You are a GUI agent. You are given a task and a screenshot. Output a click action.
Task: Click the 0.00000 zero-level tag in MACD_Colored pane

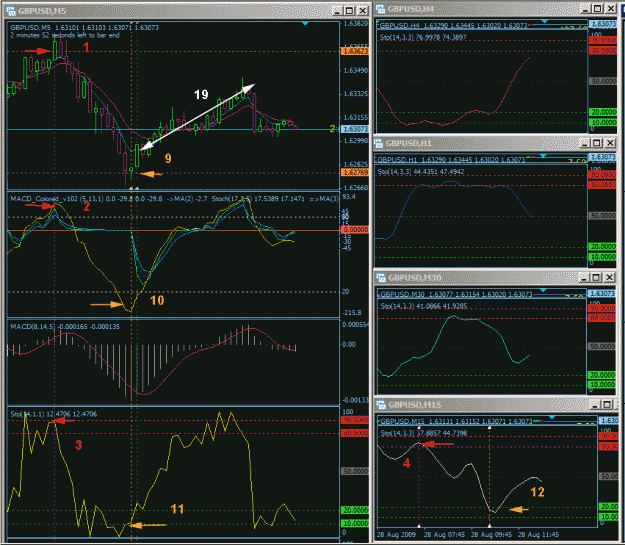355,230
